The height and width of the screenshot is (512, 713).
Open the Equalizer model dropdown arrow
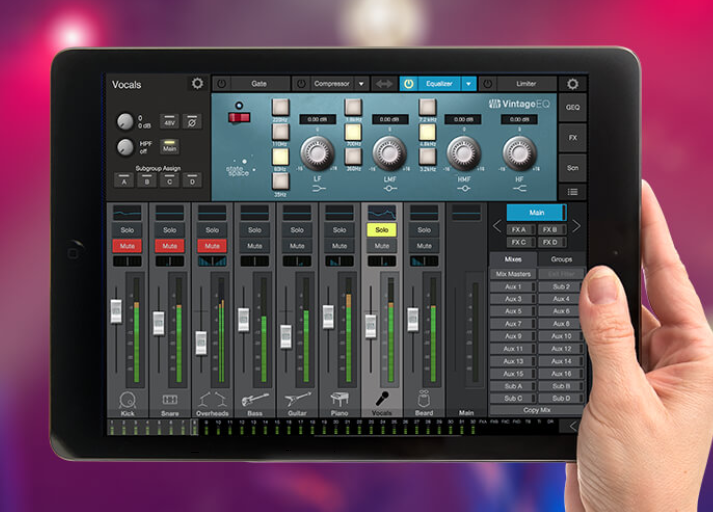coord(468,84)
